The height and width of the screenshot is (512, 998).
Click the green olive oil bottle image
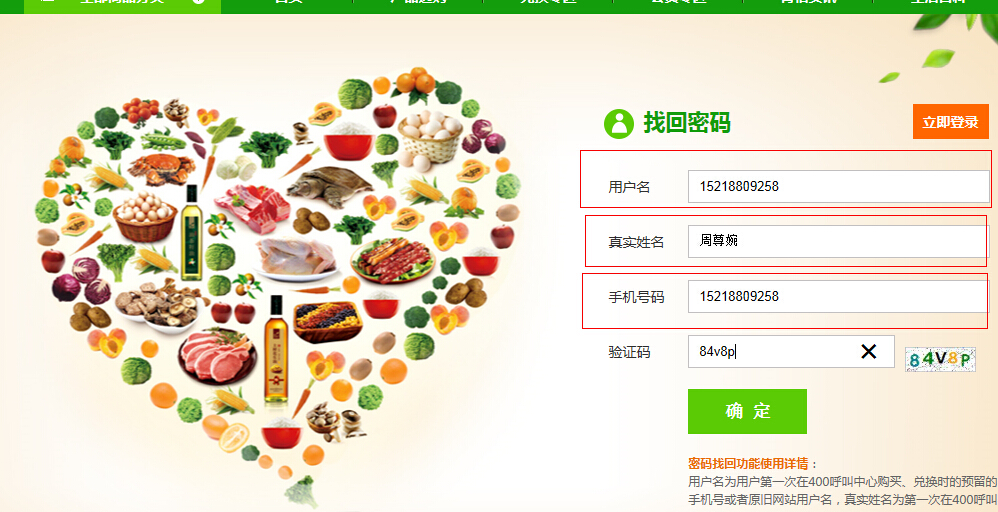(191, 233)
